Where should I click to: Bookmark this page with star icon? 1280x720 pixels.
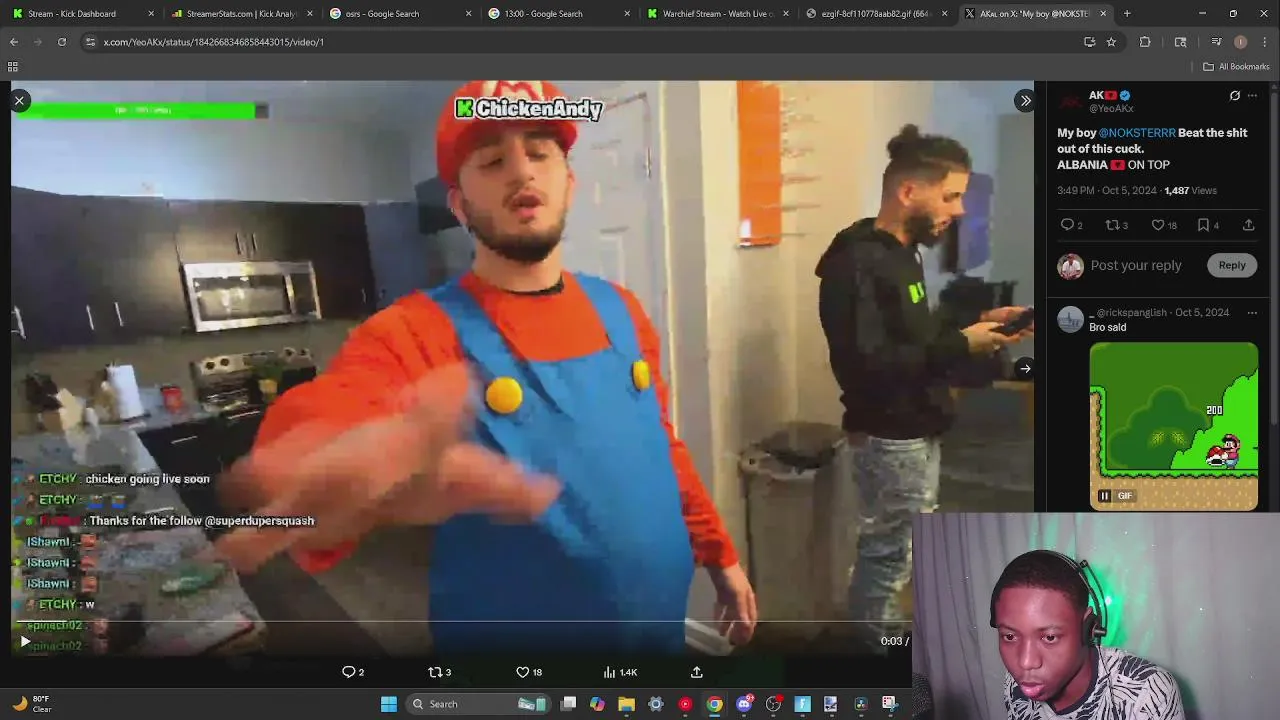[1111, 42]
